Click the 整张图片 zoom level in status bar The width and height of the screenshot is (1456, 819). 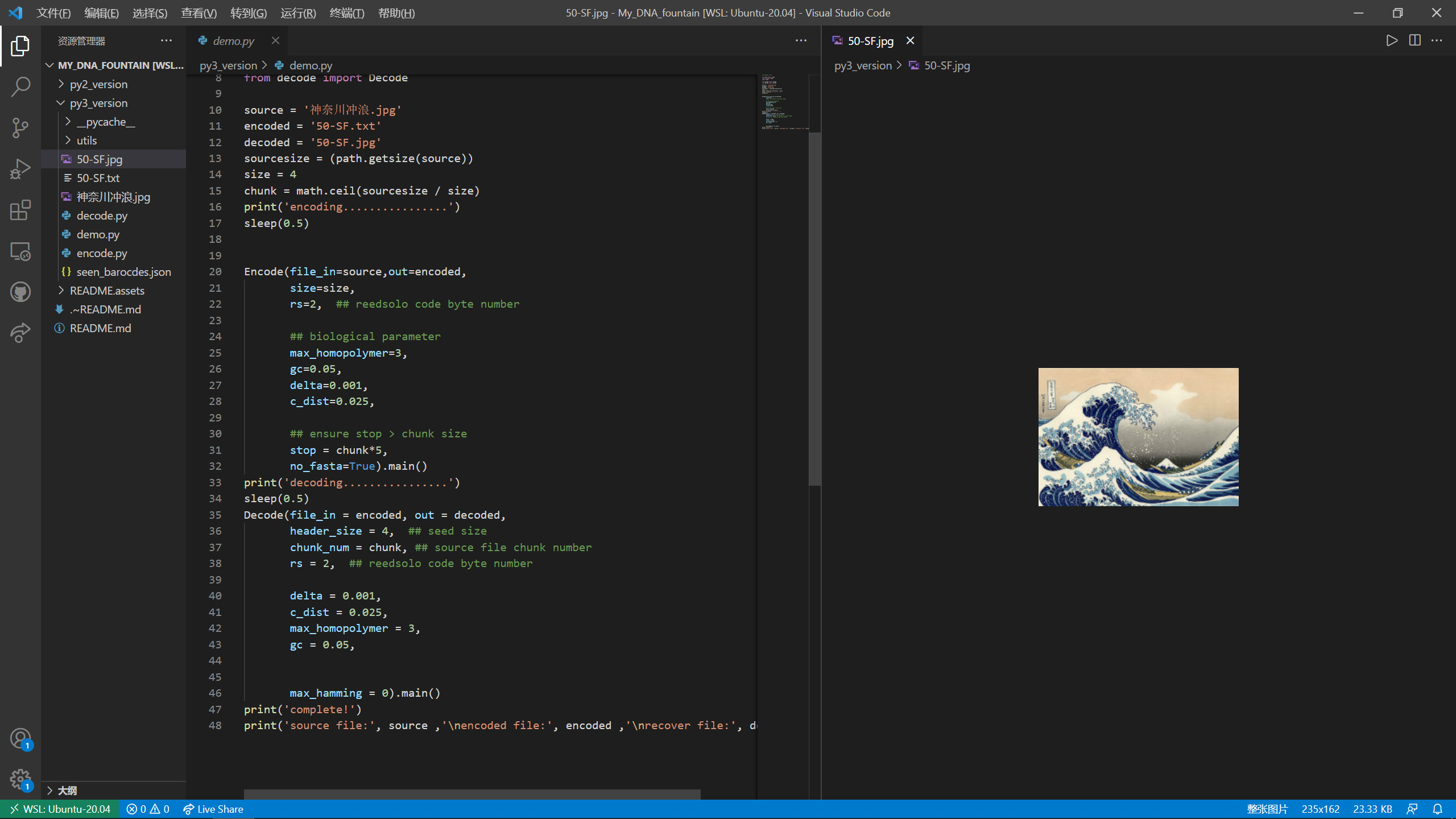pyautogui.click(x=1267, y=809)
